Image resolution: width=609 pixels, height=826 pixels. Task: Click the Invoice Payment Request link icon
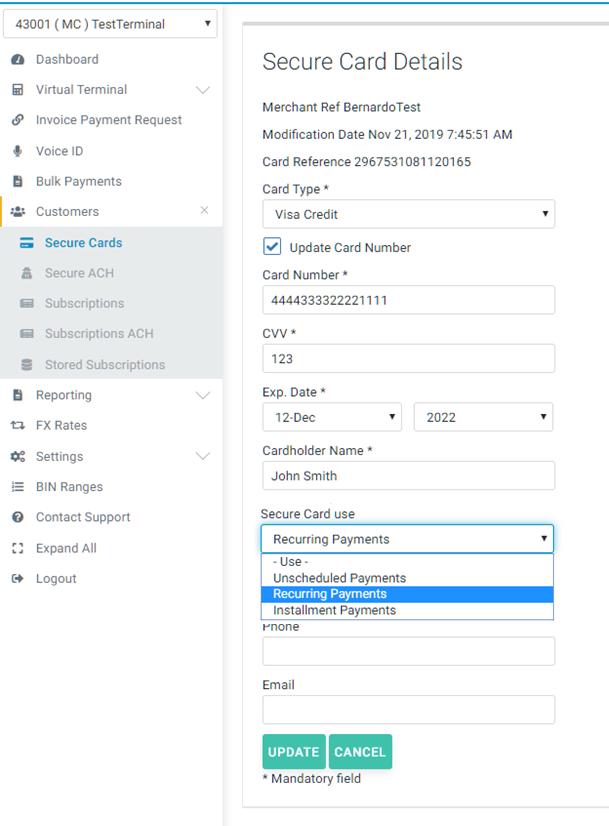tap(17, 120)
